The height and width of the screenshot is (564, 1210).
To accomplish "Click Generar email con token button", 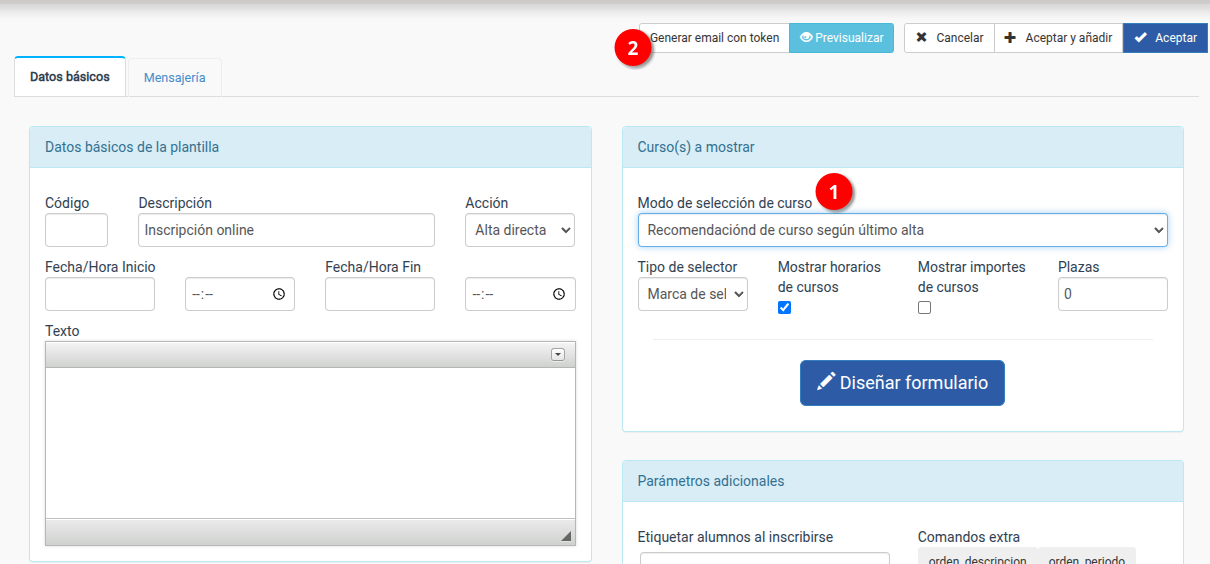I will (x=715, y=38).
